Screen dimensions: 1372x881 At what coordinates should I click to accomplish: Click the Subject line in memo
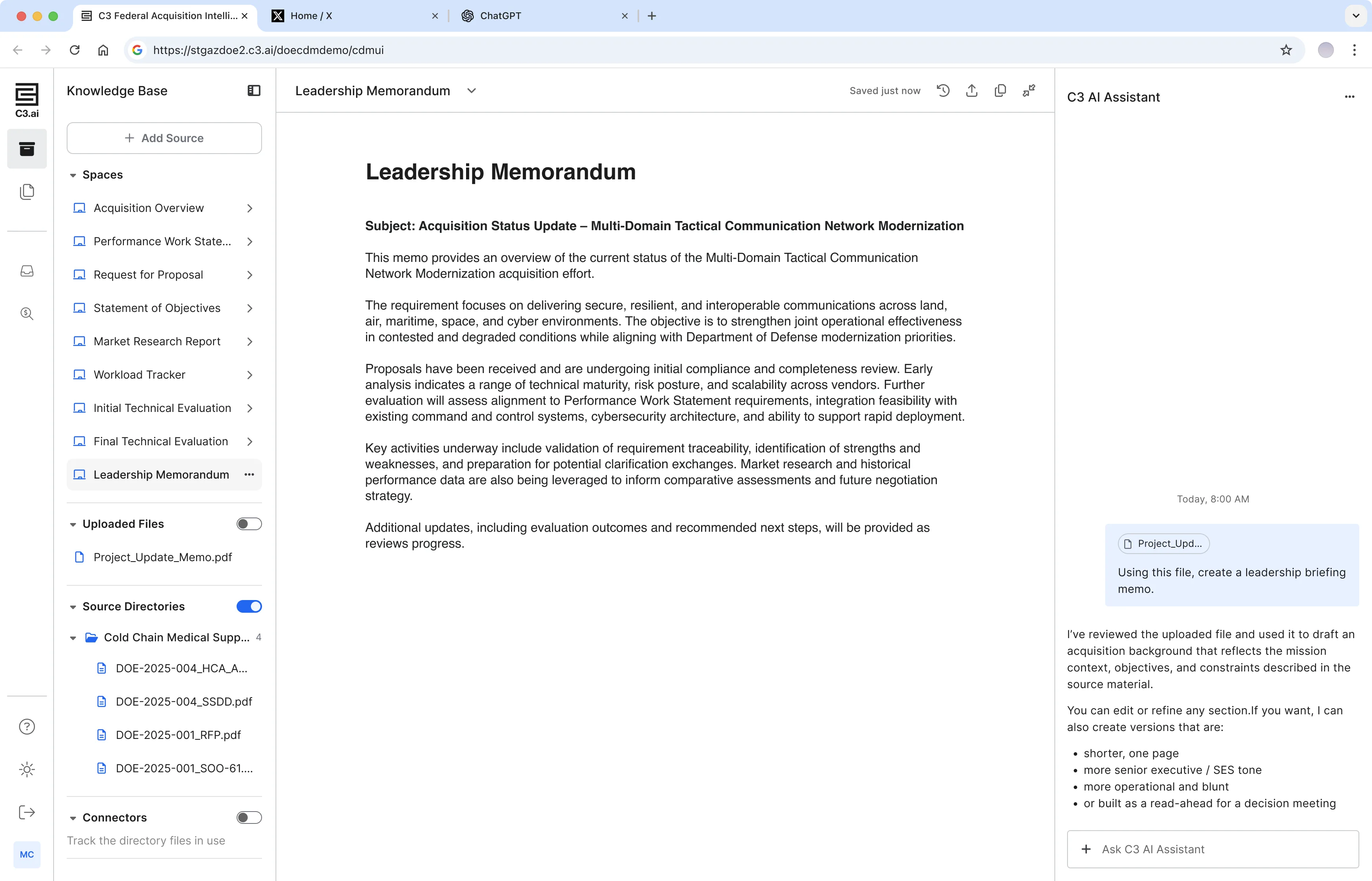point(664,226)
